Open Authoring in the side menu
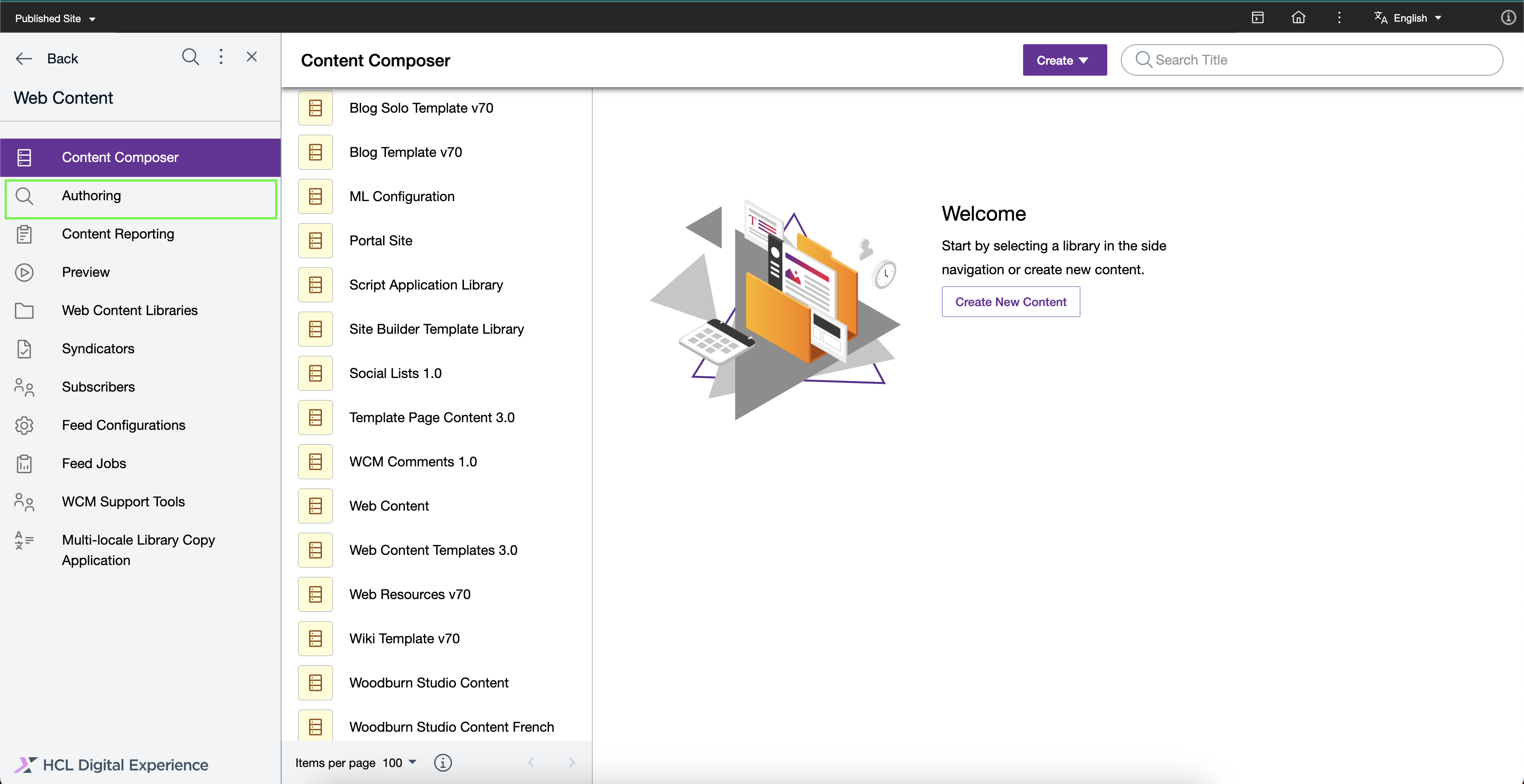 pos(91,196)
